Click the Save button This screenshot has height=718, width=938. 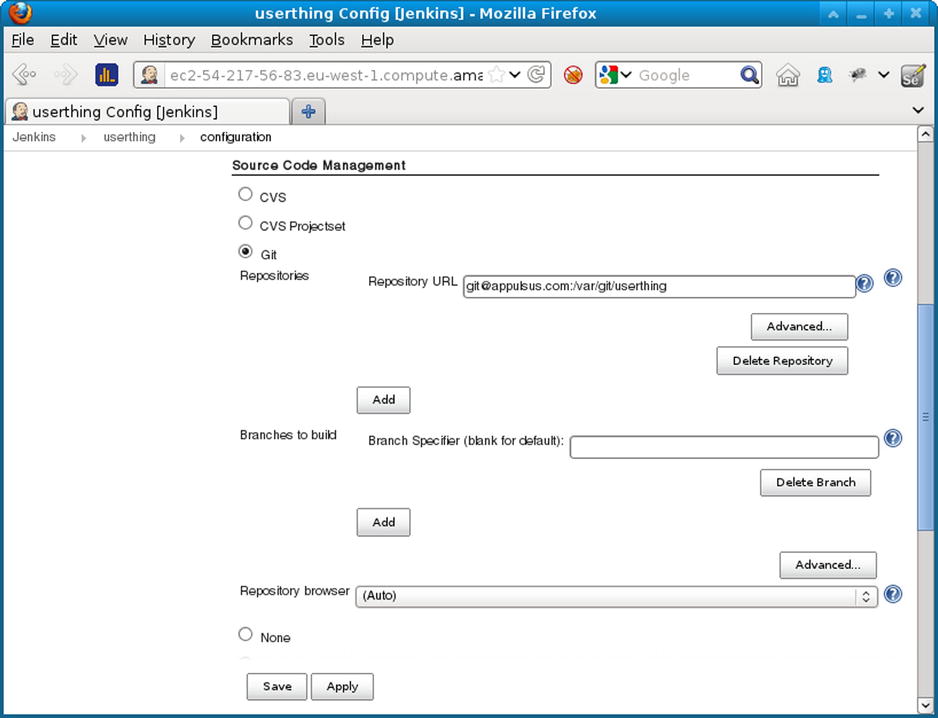click(277, 686)
